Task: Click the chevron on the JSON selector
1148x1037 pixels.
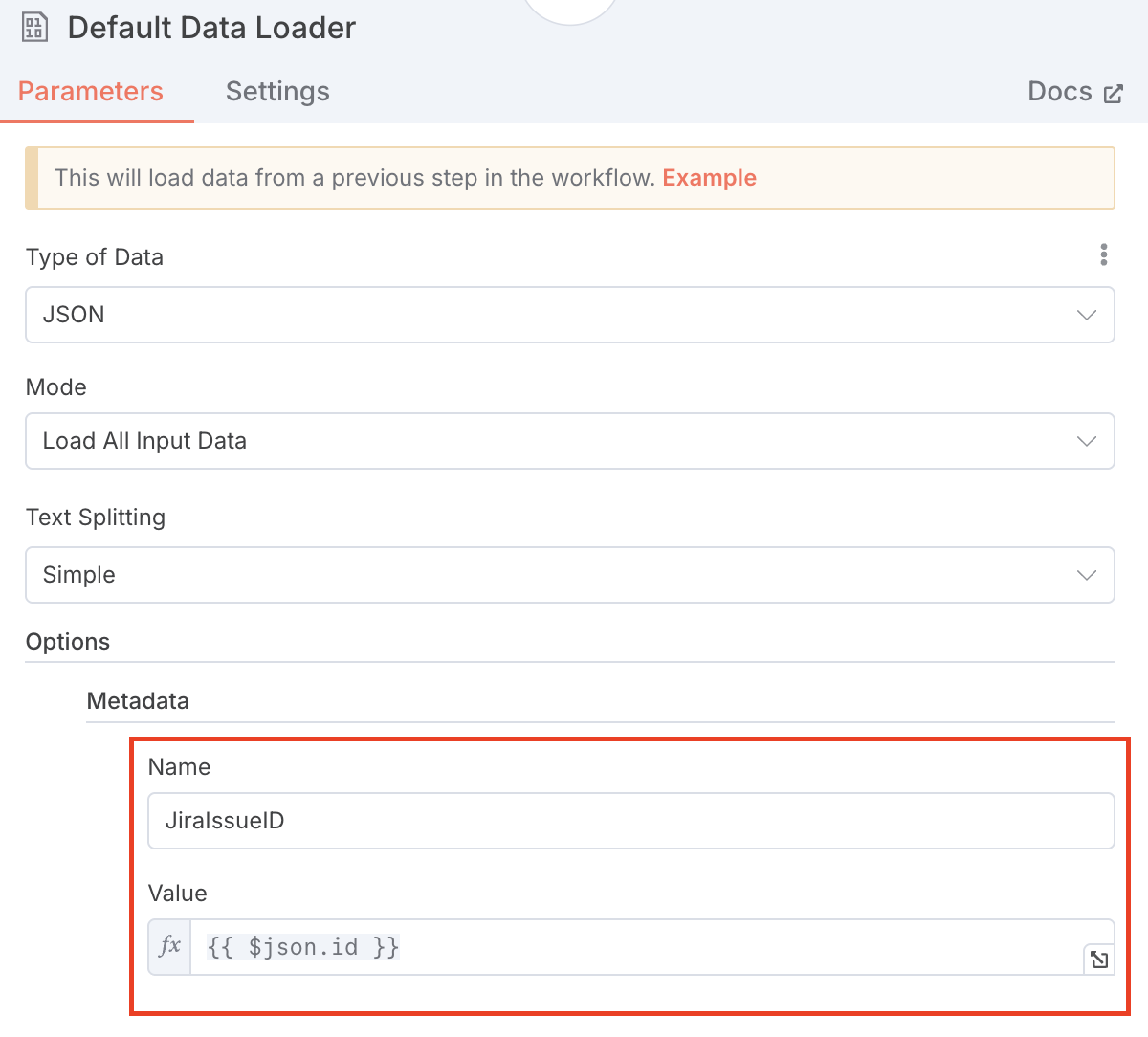Action: tap(1087, 315)
